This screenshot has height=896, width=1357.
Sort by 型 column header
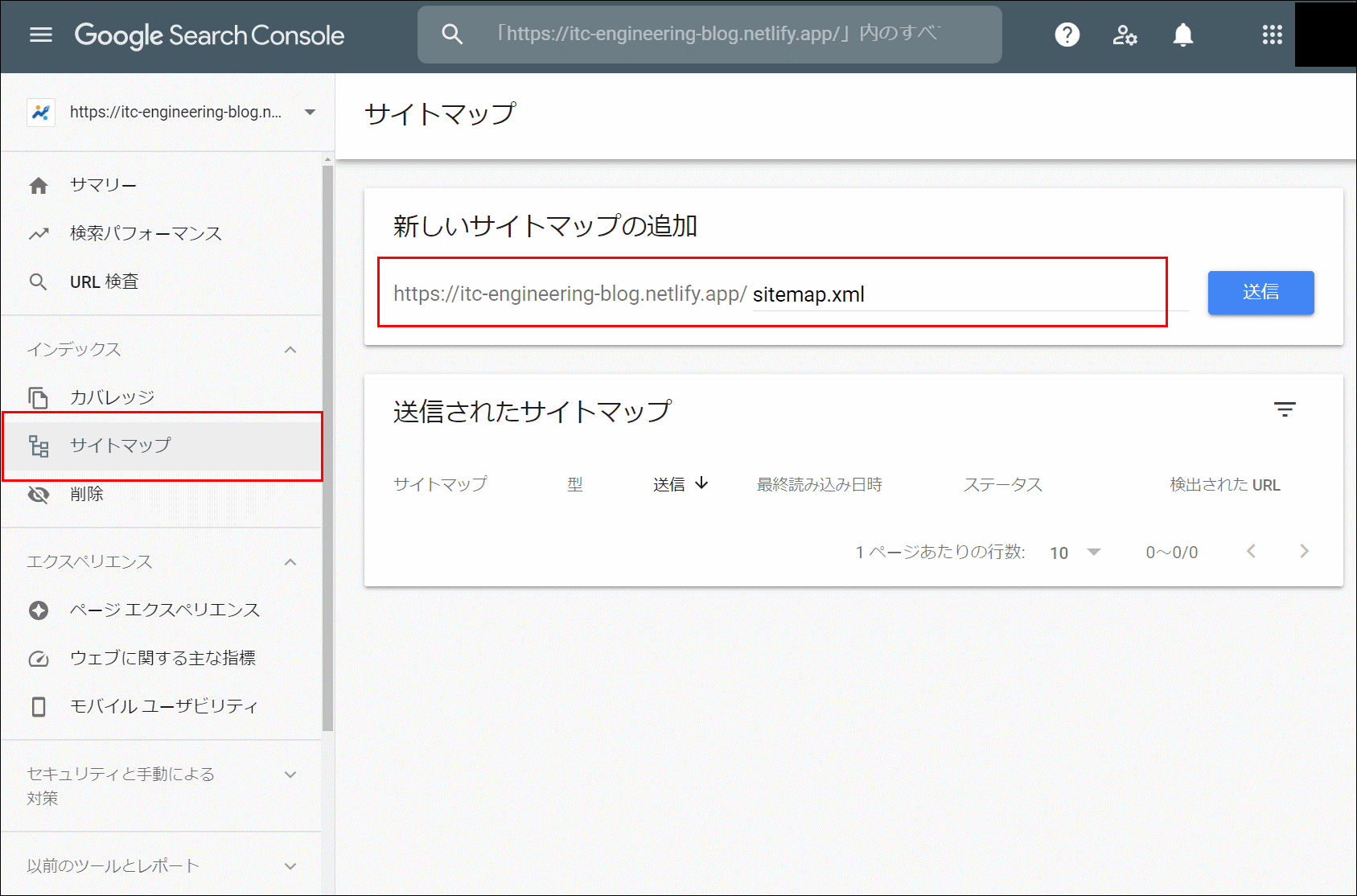coord(575,484)
